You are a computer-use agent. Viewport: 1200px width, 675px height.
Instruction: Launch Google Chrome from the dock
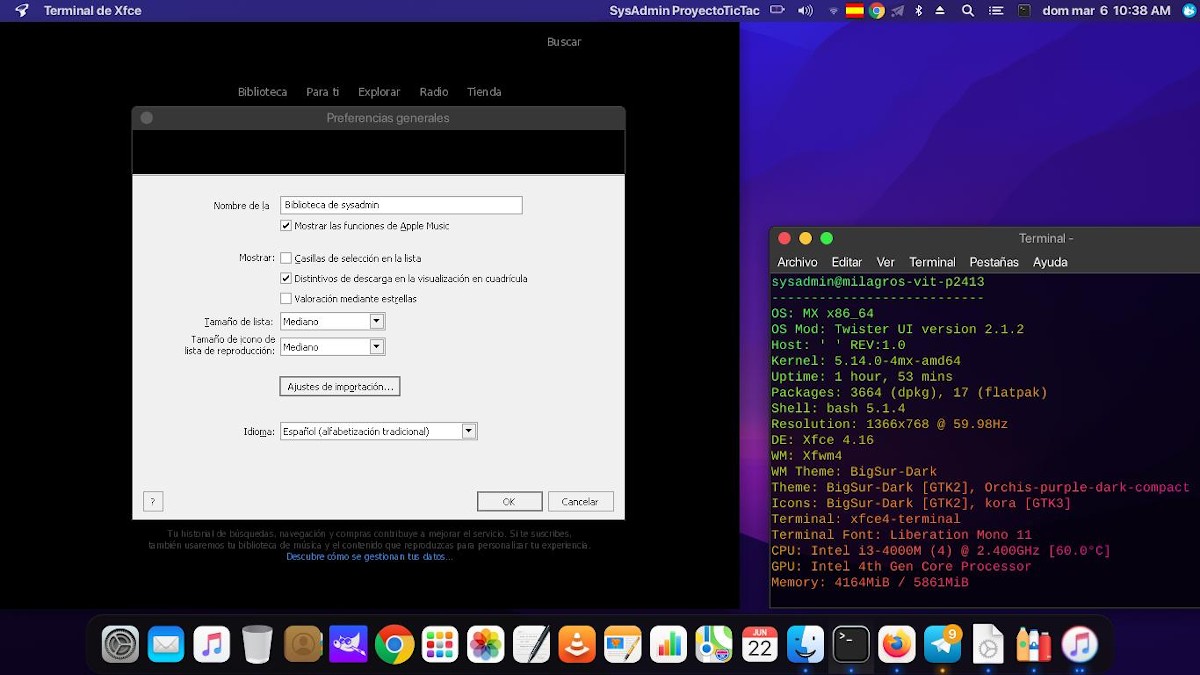pyautogui.click(x=395, y=645)
